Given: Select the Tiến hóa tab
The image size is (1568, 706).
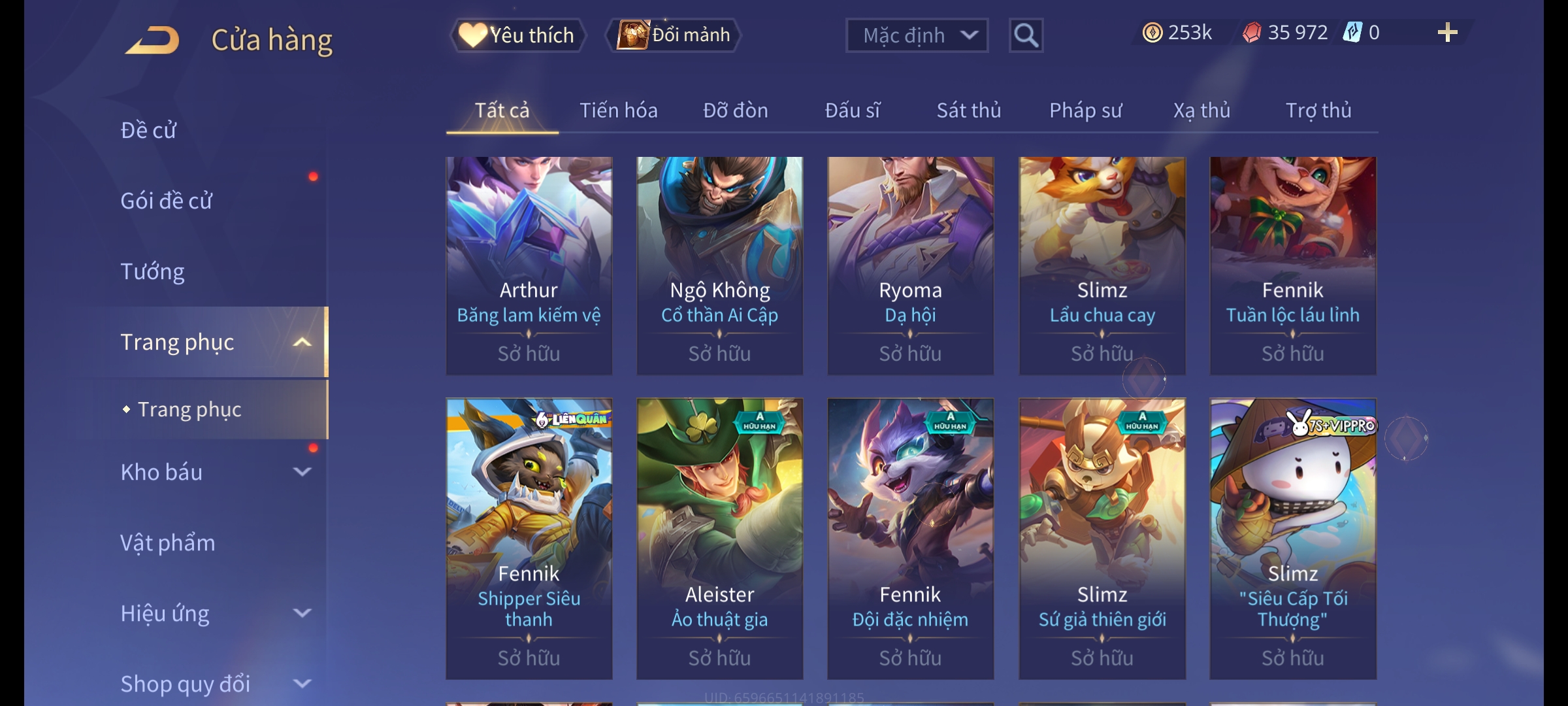Looking at the screenshot, I should pos(618,110).
